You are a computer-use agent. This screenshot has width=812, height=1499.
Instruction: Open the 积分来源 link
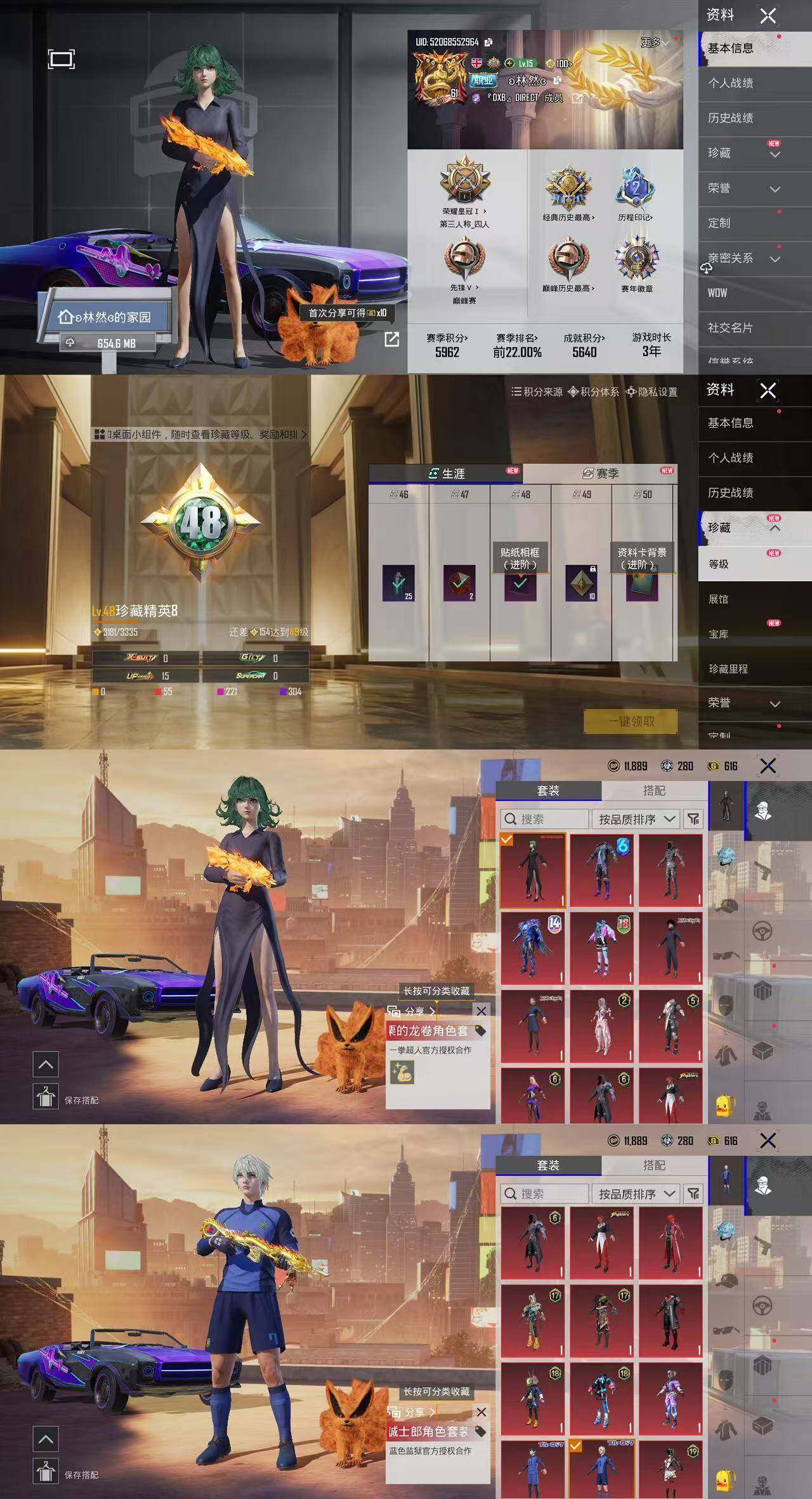pyautogui.click(x=537, y=392)
